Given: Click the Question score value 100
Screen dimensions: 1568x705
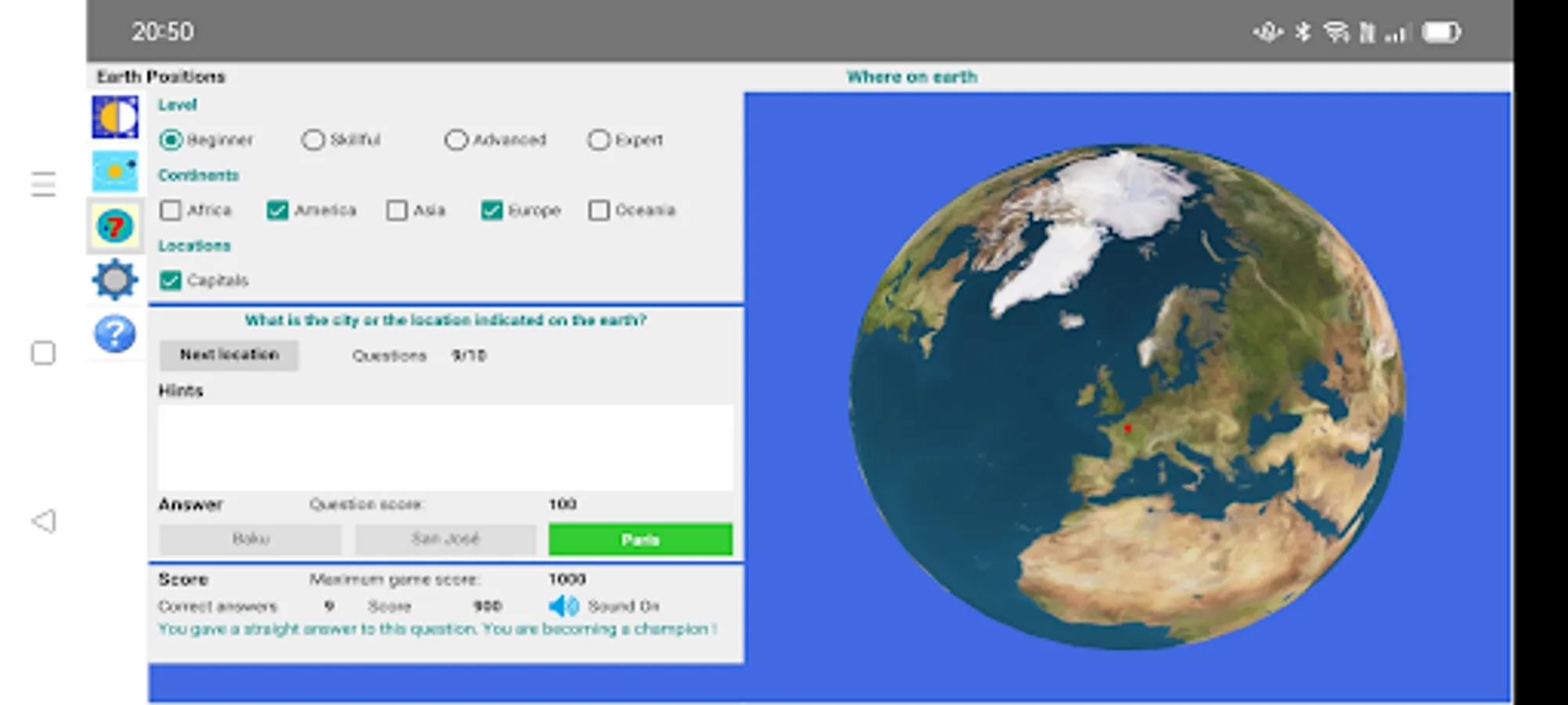Looking at the screenshot, I should coord(563,504).
